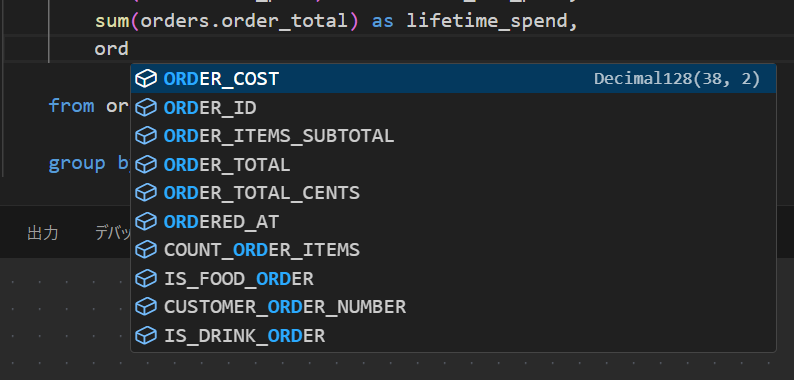The height and width of the screenshot is (380, 794).
Task: Select CUSTOMER_ORDER_NUMBER completion
Action: (453, 307)
